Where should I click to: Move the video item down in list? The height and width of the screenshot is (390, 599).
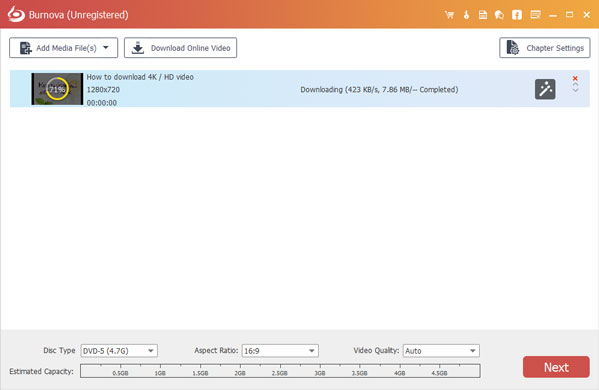(575, 90)
